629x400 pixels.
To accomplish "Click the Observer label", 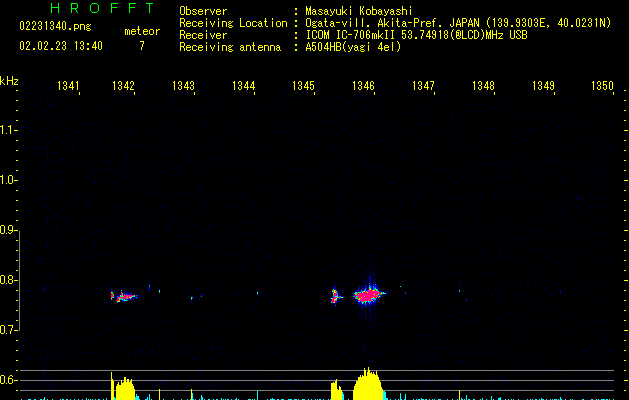I will pyautogui.click(x=203, y=11).
